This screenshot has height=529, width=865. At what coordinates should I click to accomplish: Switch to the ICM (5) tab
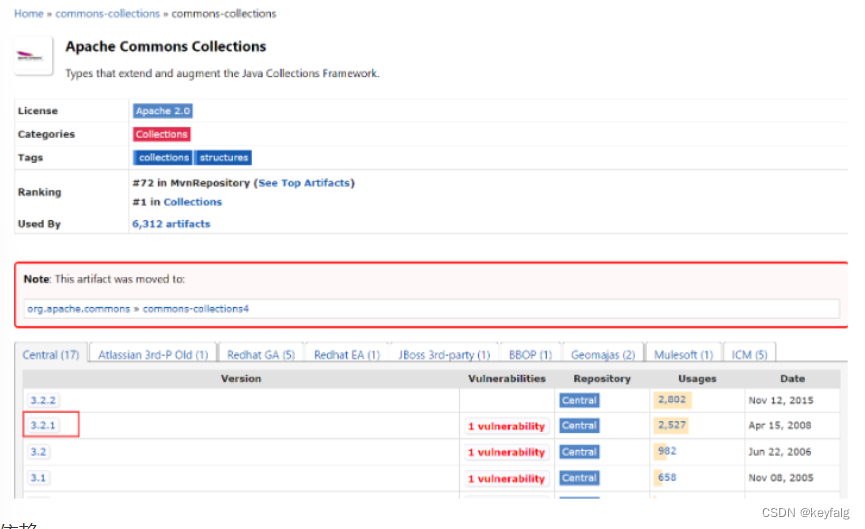point(749,355)
